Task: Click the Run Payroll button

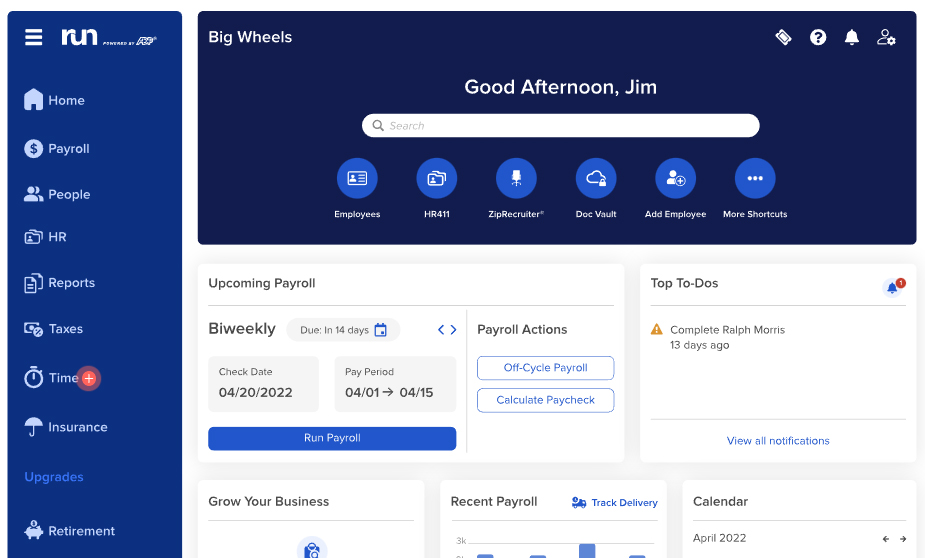Action: (332, 438)
